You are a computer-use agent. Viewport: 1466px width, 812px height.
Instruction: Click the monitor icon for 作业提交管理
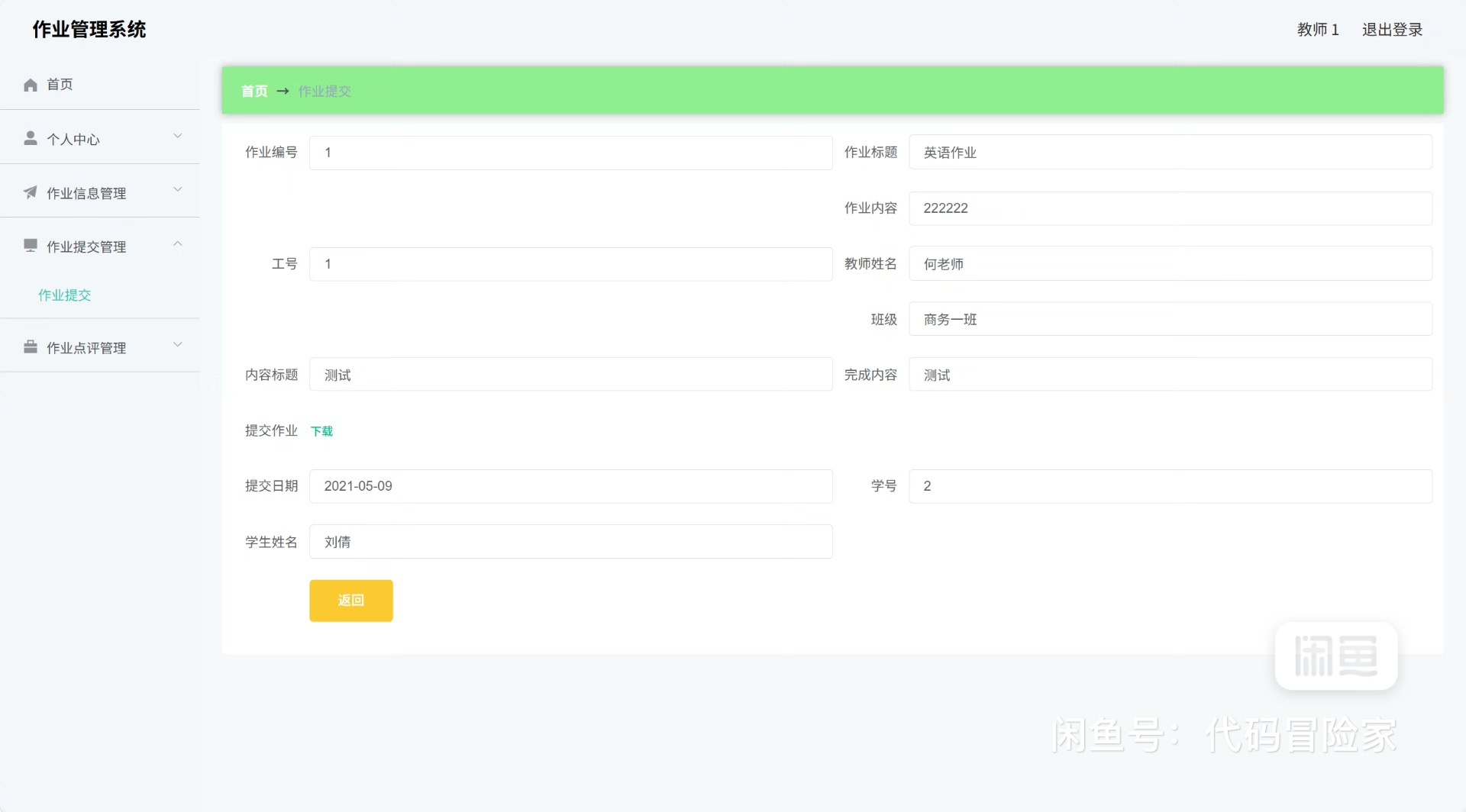click(31, 246)
